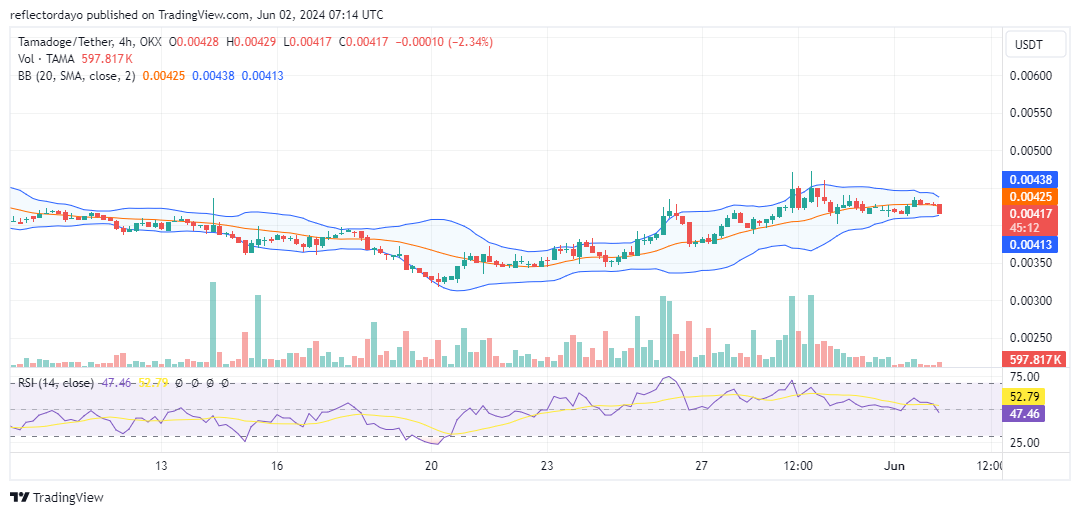Click the date 27 on time axis
The width and height of the screenshot is (1080, 515).
[x=701, y=466]
